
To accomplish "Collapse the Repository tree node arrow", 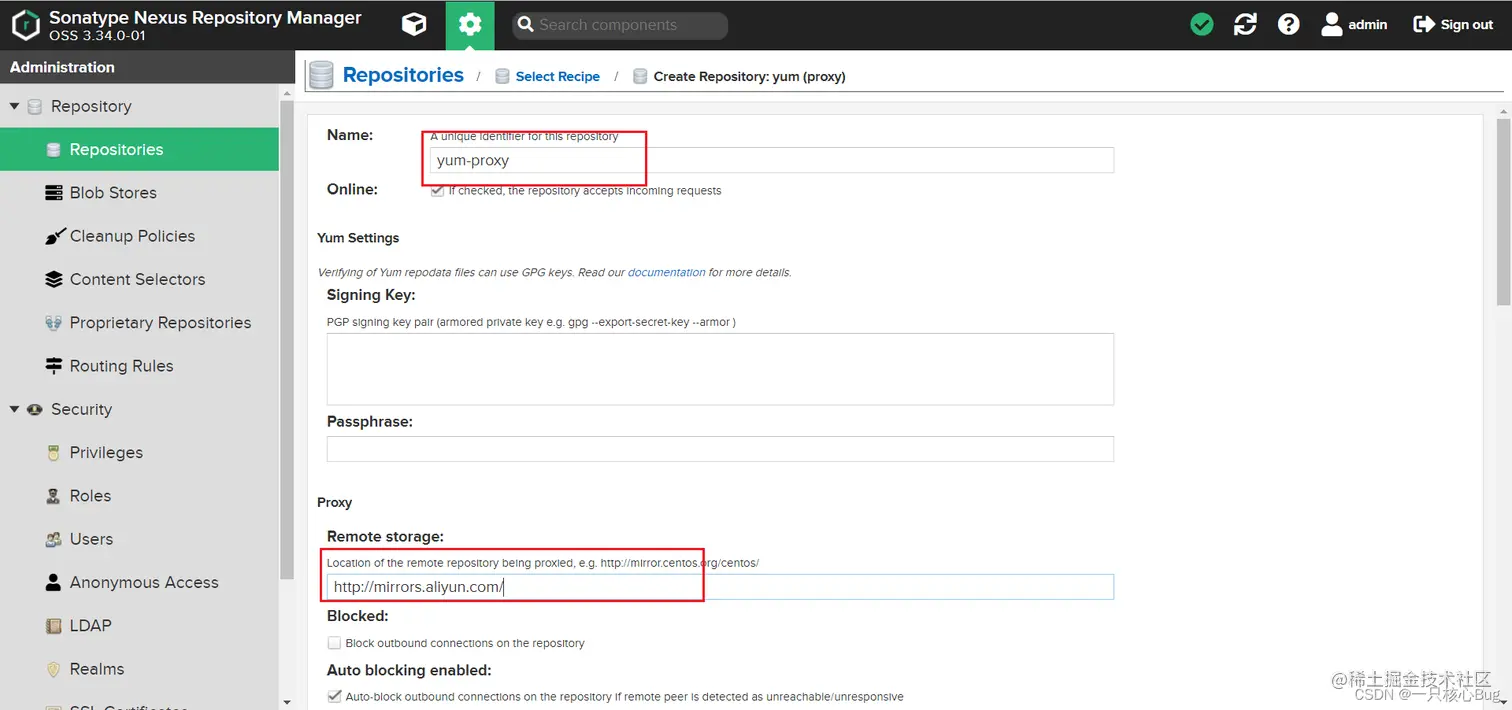I will 14,106.
